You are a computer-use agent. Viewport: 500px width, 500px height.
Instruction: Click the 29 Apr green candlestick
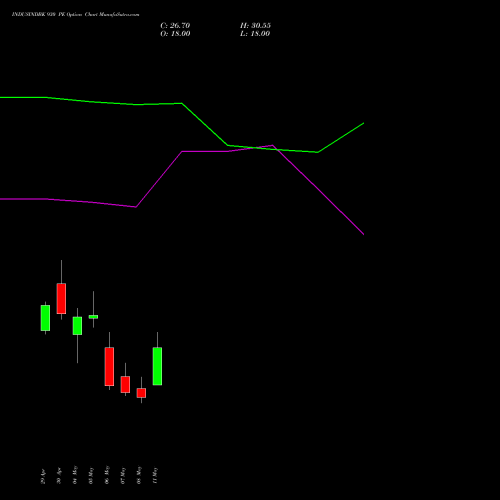(x=45, y=318)
